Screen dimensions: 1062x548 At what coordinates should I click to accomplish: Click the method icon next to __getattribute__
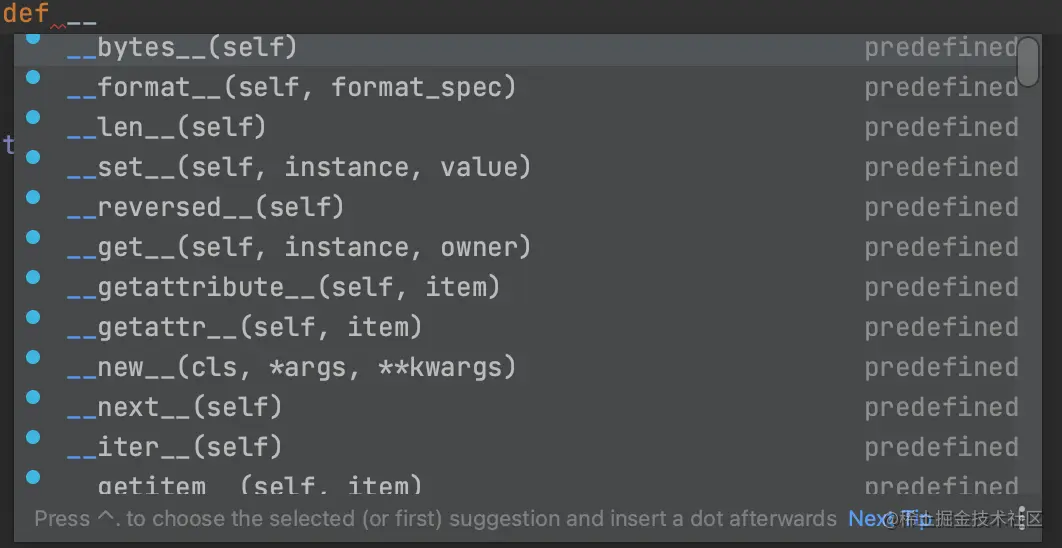(33, 277)
